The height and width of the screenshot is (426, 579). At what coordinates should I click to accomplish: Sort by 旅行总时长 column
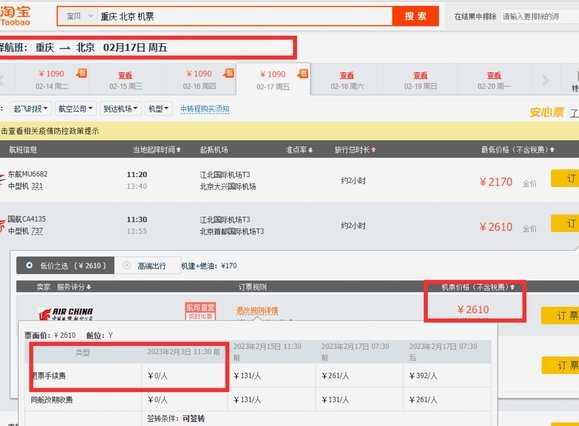coord(355,150)
